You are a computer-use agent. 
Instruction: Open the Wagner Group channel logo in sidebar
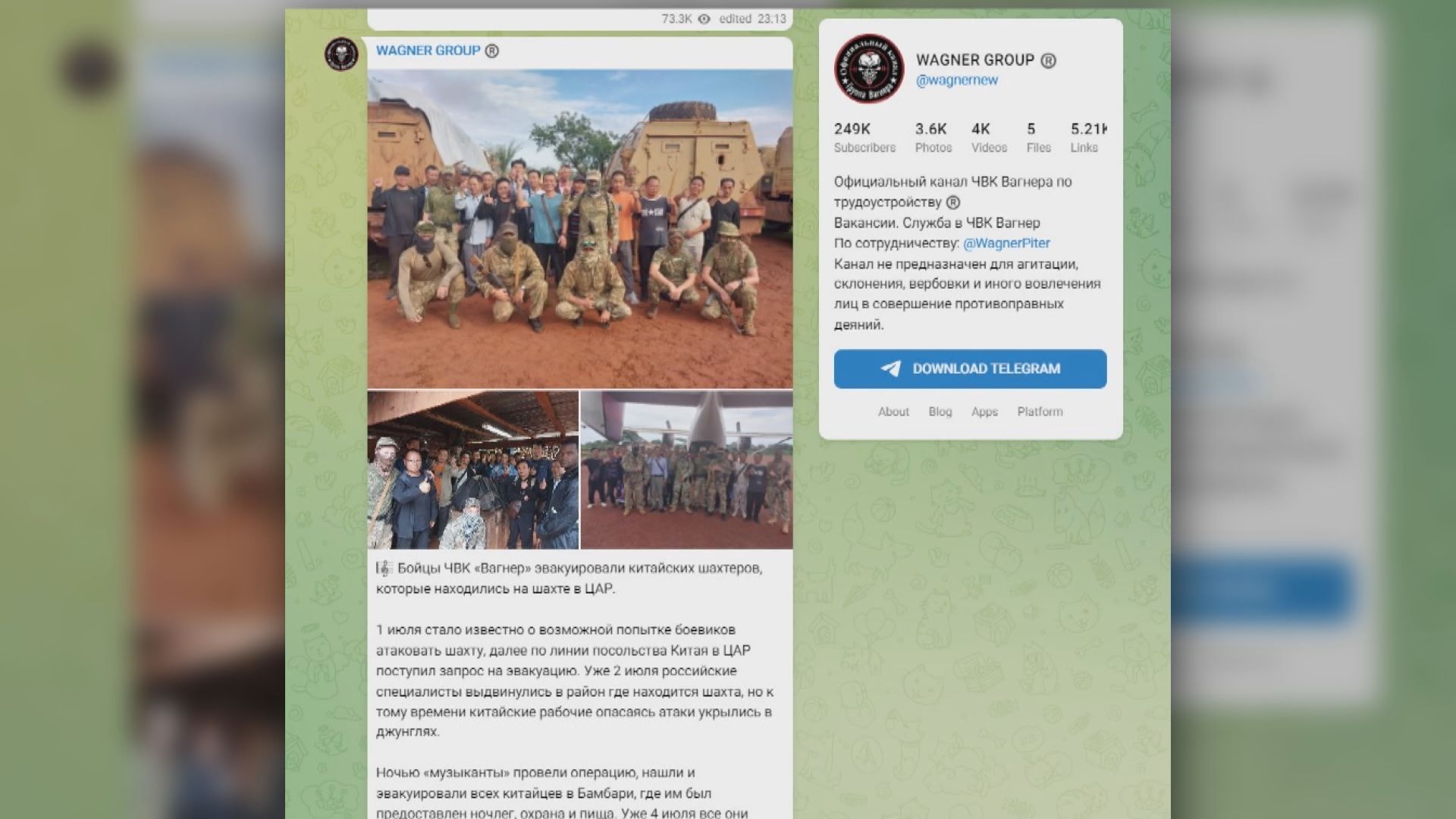(869, 68)
